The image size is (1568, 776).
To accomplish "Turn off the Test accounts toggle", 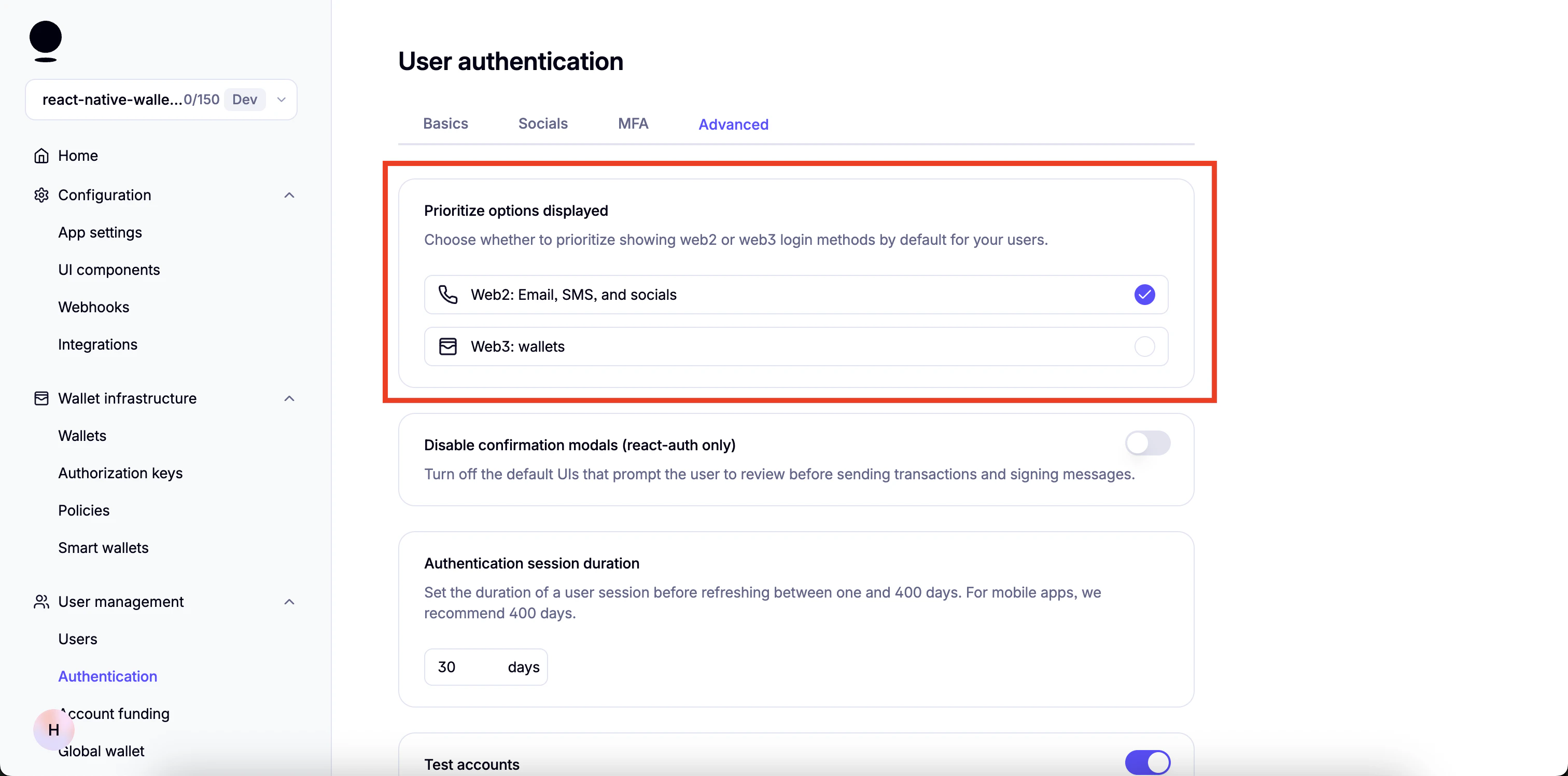I will 1147,762.
